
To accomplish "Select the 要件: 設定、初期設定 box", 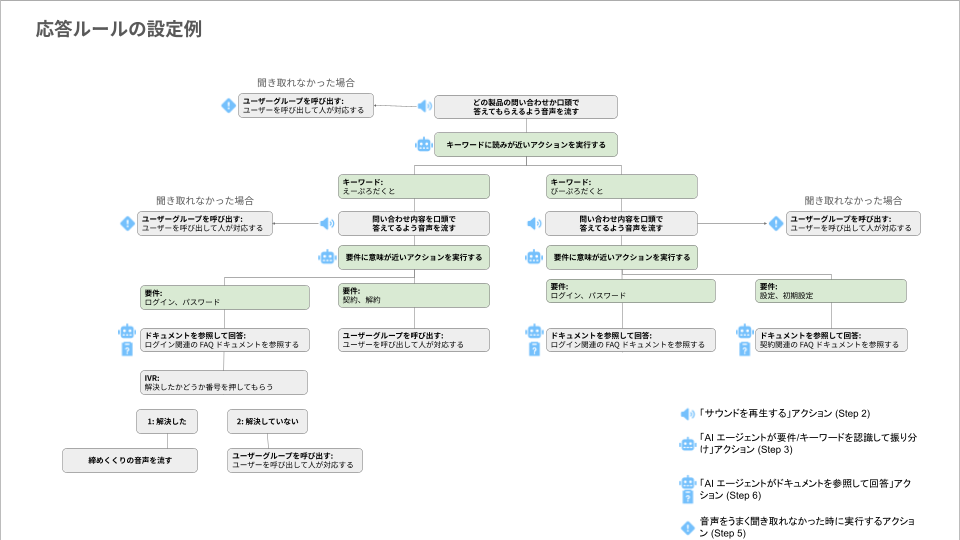I will (x=831, y=291).
